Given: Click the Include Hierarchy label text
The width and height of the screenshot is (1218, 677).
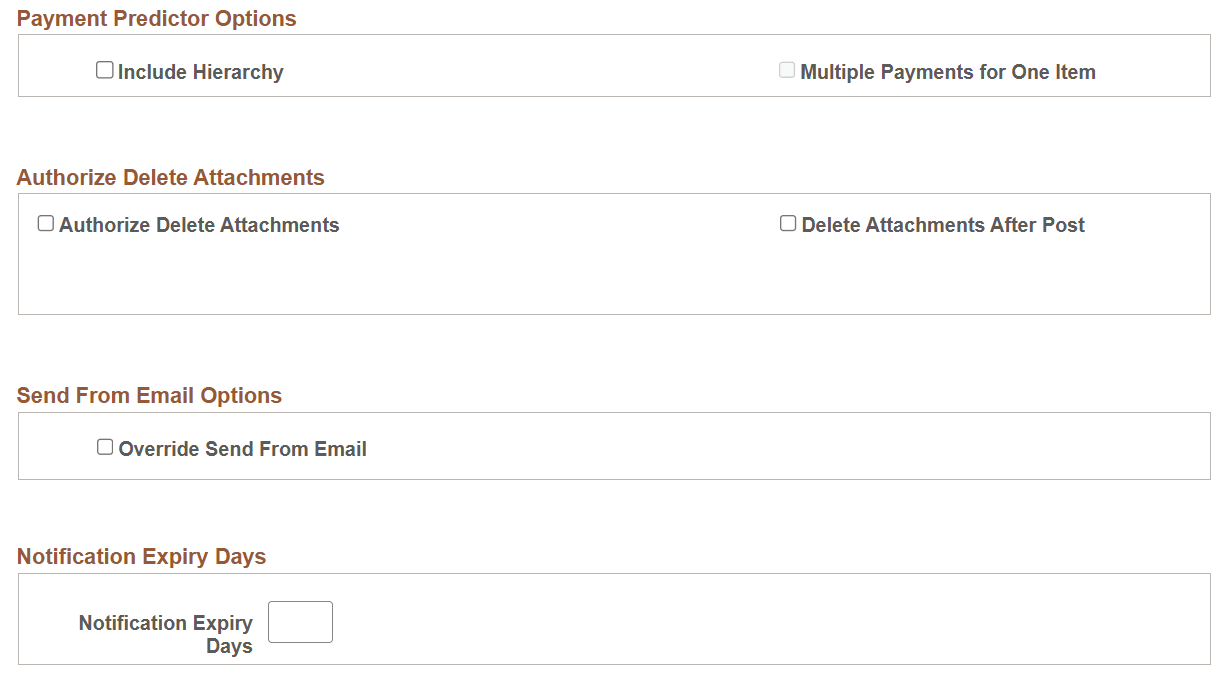Looking at the screenshot, I should (200, 71).
